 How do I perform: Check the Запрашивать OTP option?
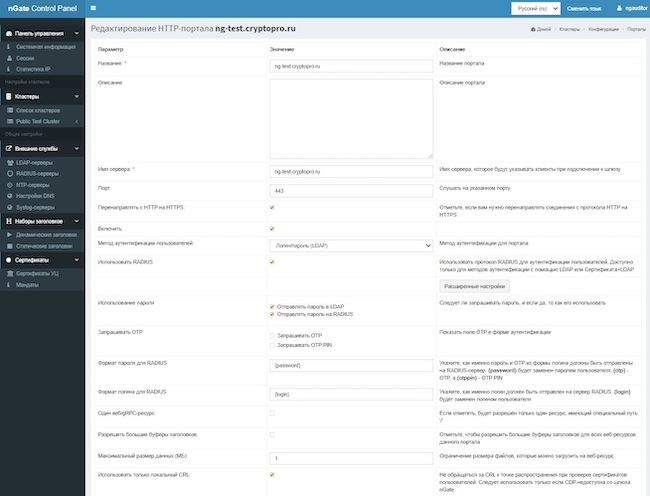(272, 336)
